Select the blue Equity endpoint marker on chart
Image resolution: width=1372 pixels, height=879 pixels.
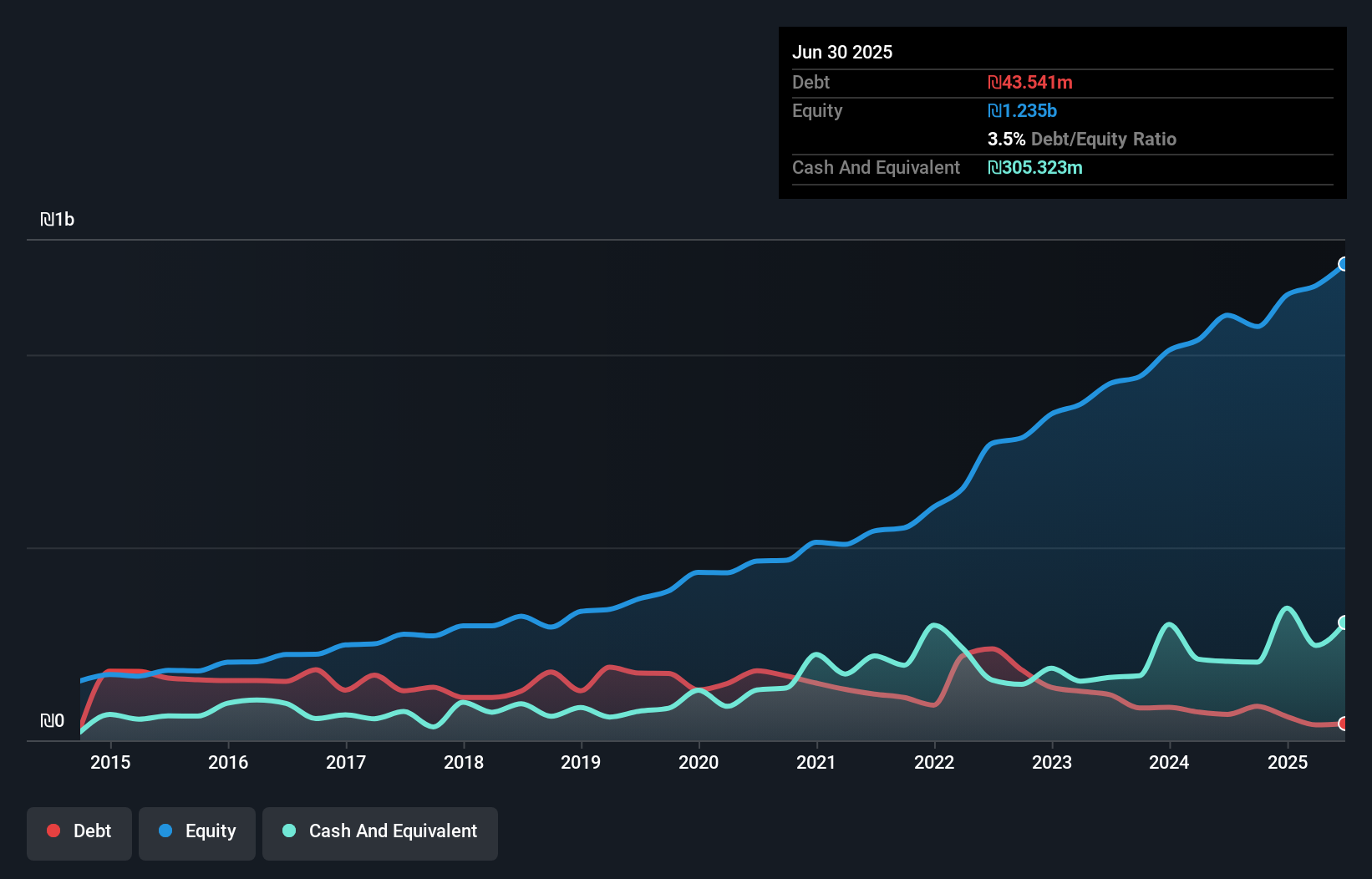pyautogui.click(x=1344, y=265)
